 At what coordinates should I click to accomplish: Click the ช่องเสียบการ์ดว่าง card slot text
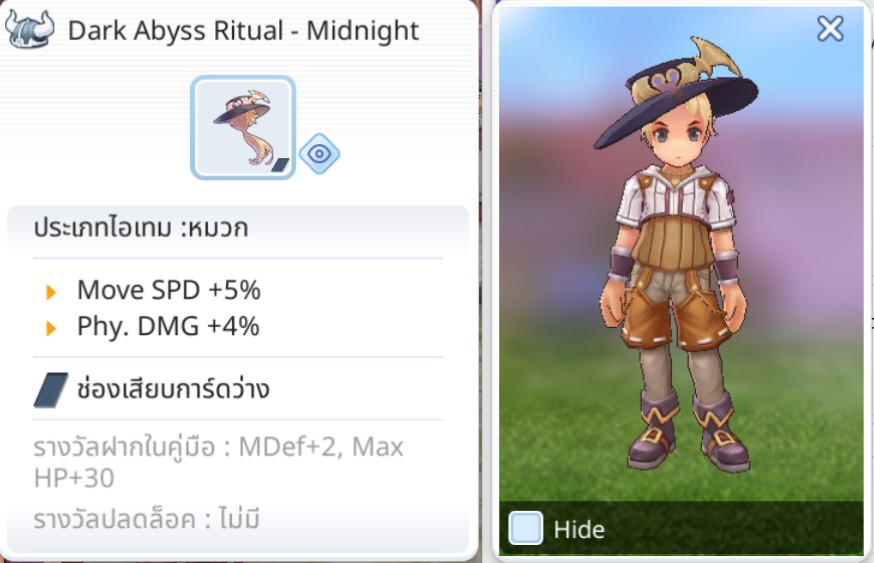[173, 390]
